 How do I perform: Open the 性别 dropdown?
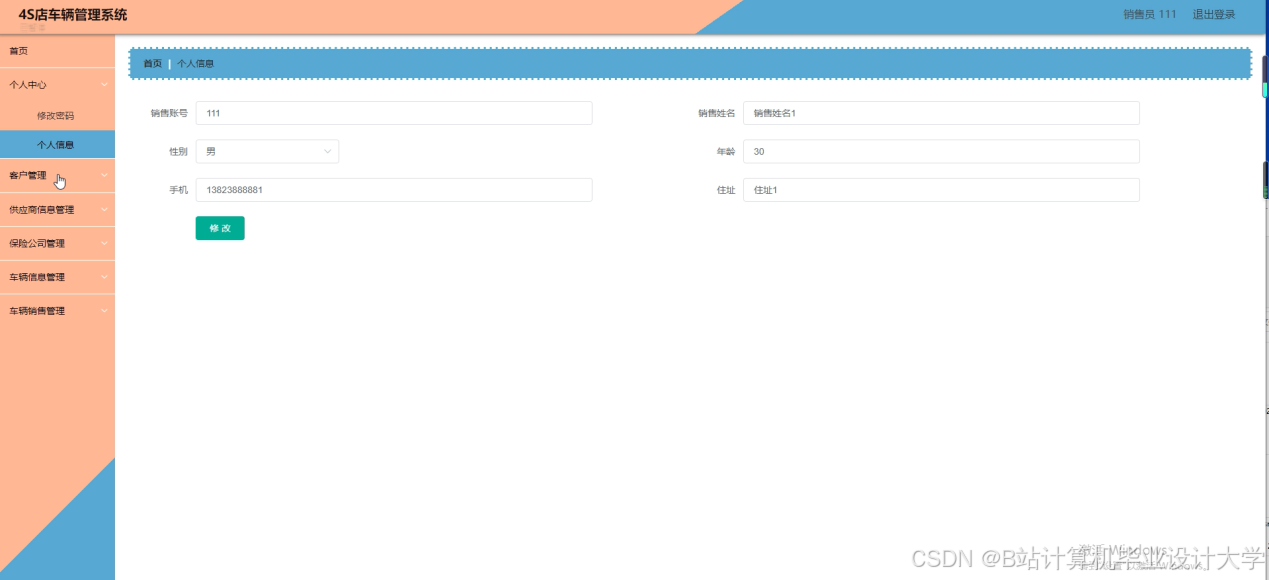267,151
